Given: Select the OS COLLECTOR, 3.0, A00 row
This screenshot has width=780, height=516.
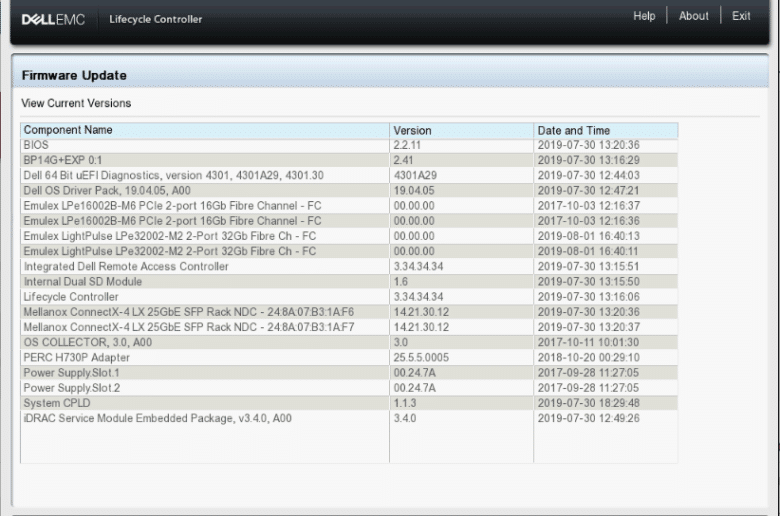Looking at the screenshot, I should tap(349, 342).
